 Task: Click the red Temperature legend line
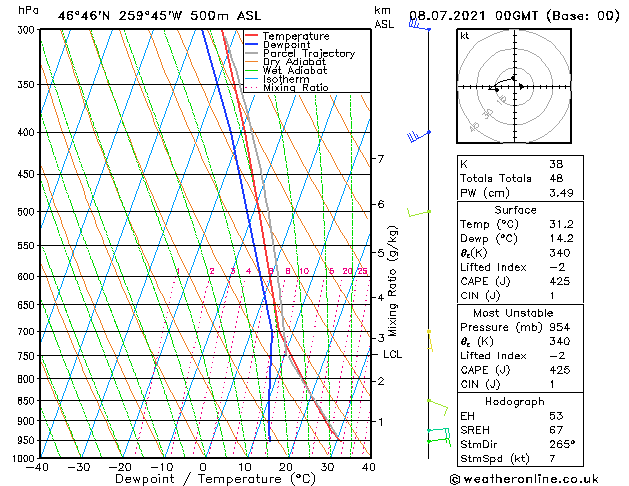pos(252,36)
